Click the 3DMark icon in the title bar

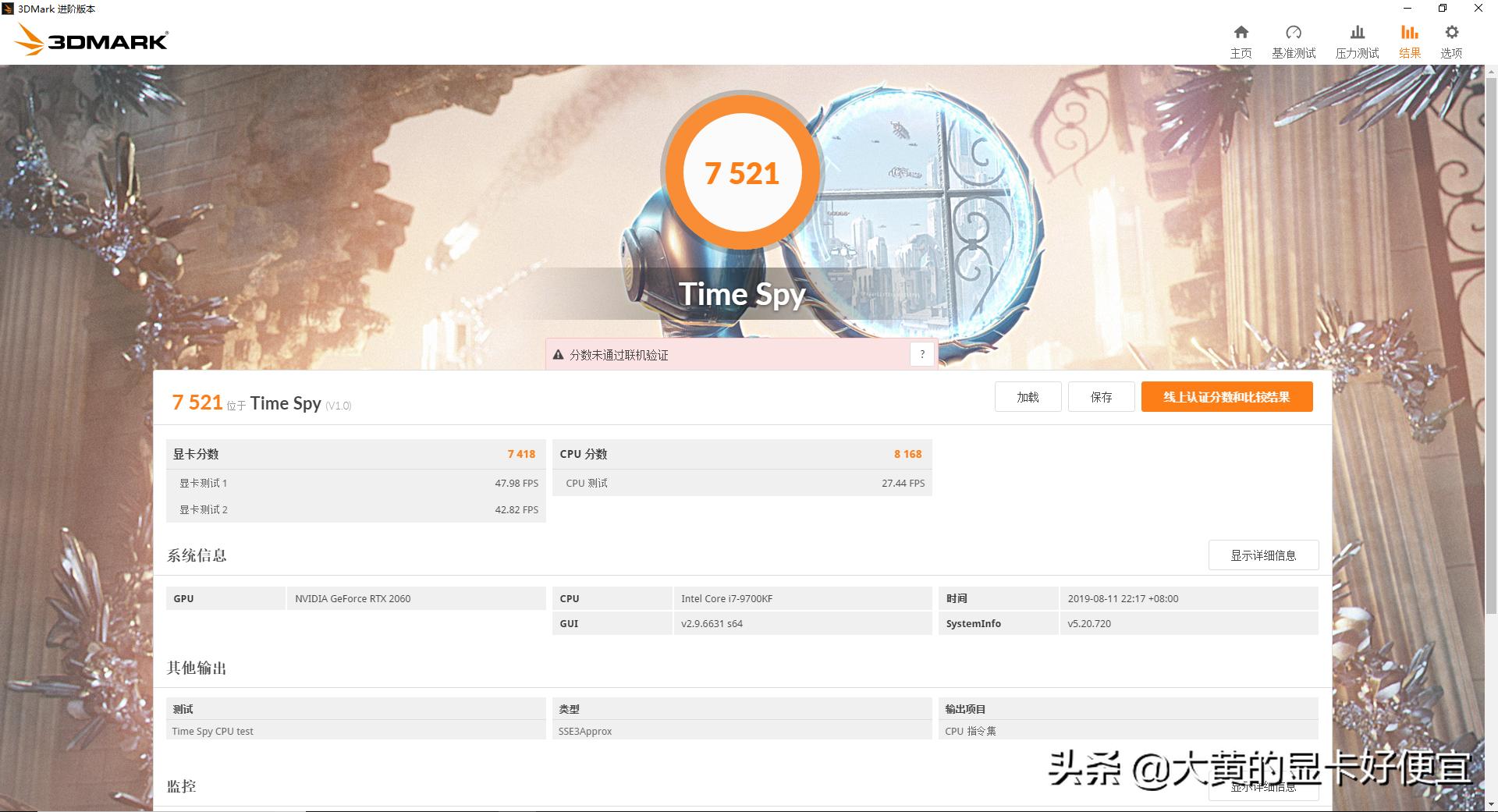click(8, 9)
